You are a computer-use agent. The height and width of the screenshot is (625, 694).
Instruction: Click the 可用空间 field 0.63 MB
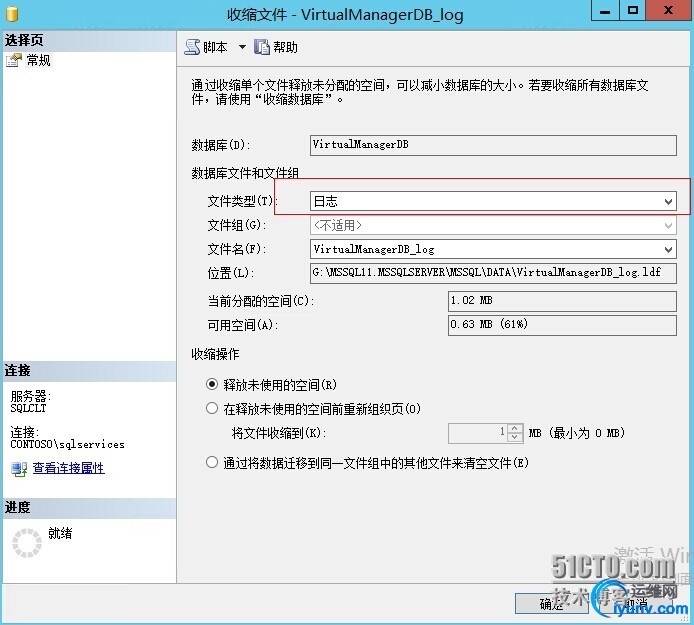pyautogui.click(x=562, y=325)
